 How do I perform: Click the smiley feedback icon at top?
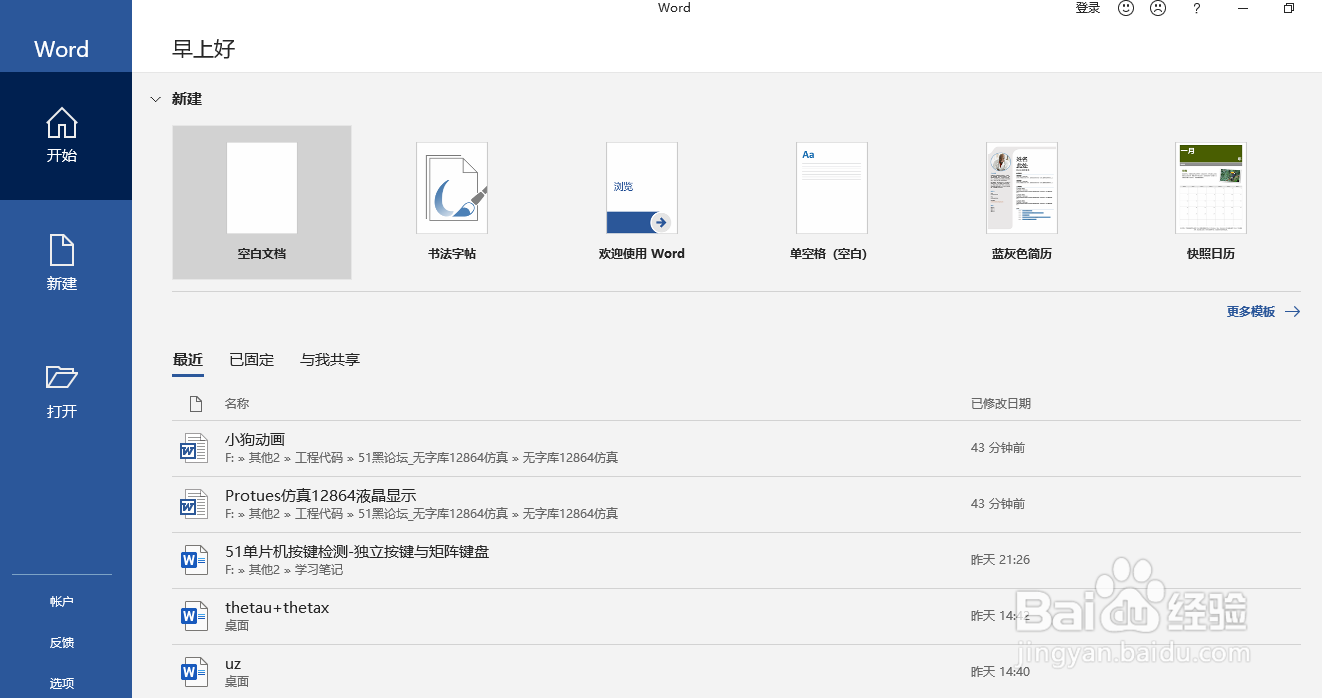click(1125, 8)
